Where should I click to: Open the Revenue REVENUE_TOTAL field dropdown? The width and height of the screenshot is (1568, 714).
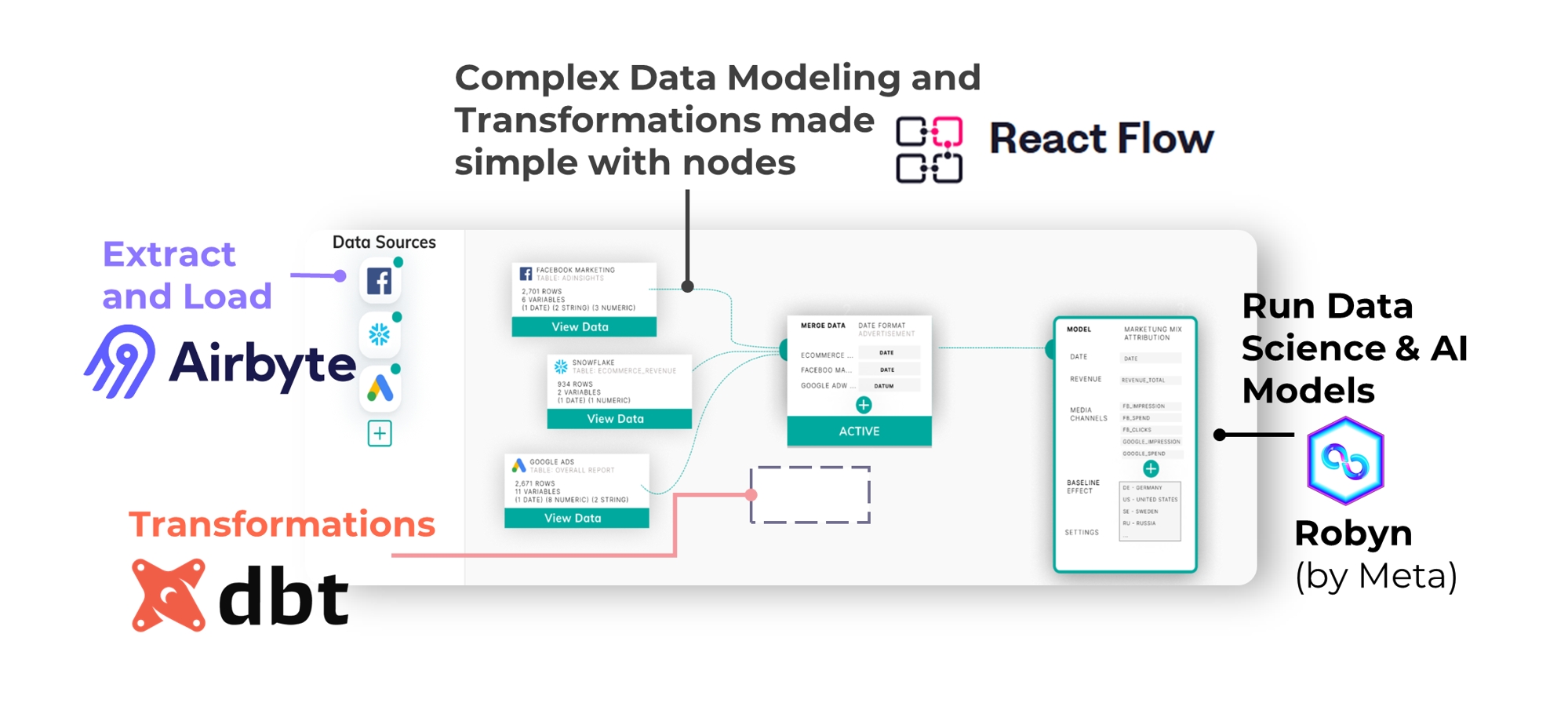click(x=1150, y=380)
